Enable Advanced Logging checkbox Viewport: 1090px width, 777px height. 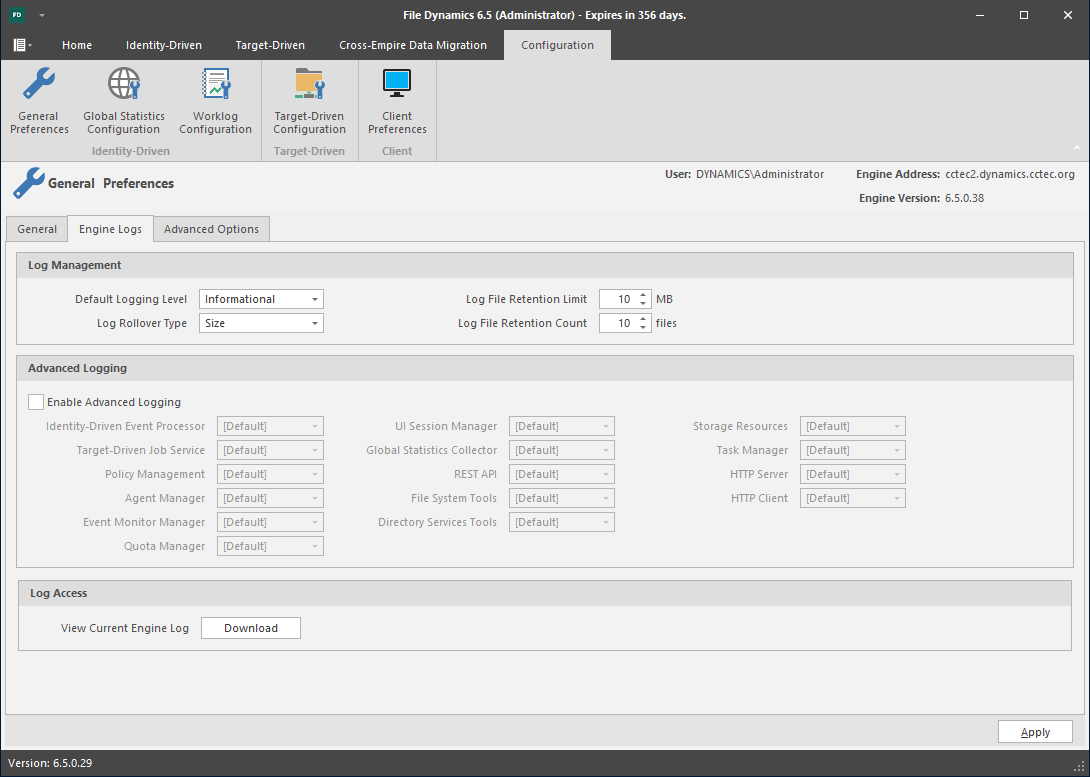[37, 402]
